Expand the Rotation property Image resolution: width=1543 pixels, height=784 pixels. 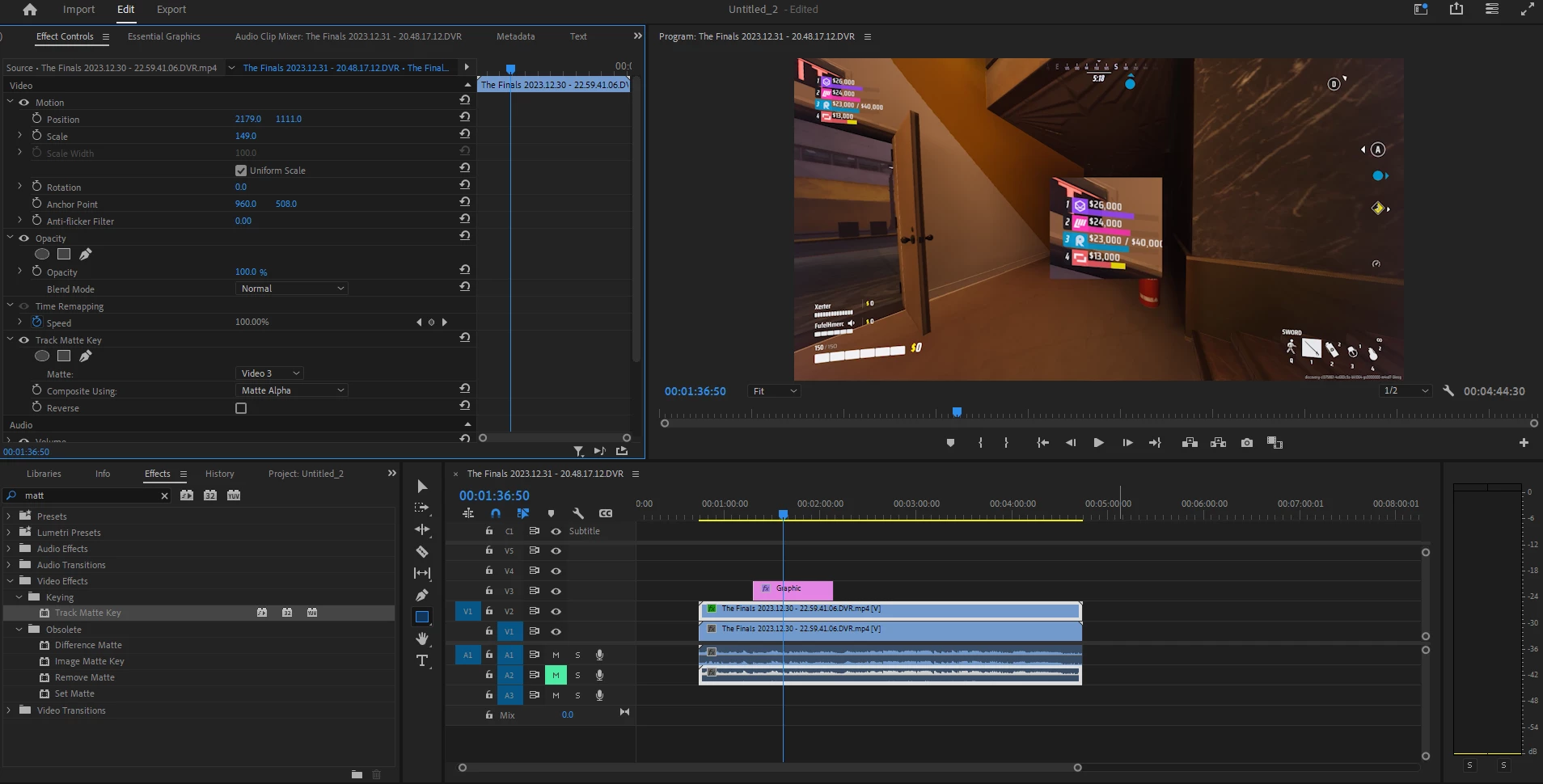tap(20, 187)
